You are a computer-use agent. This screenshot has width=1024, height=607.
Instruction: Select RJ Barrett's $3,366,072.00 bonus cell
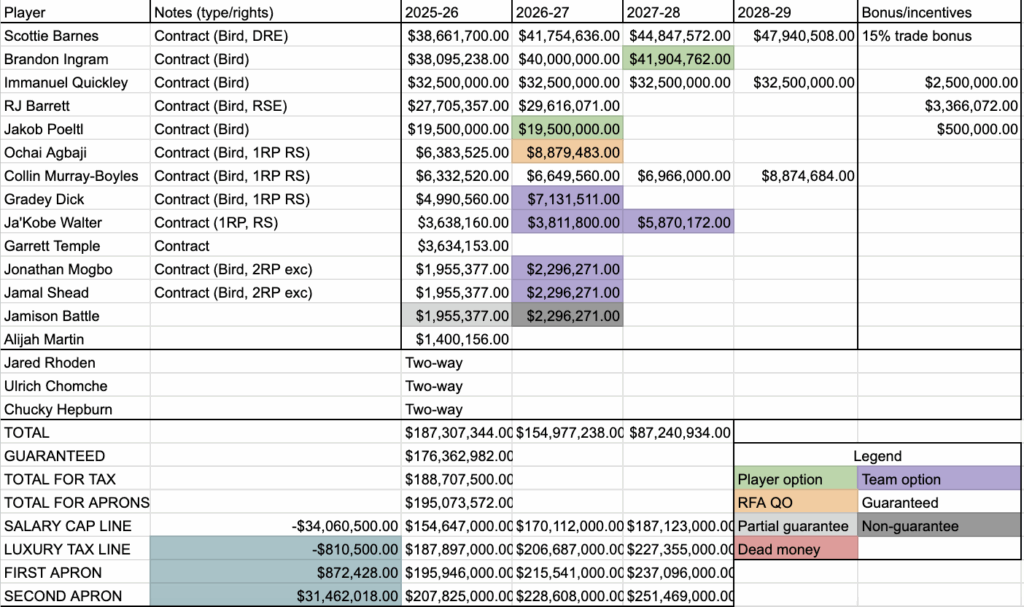[x=939, y=106]
